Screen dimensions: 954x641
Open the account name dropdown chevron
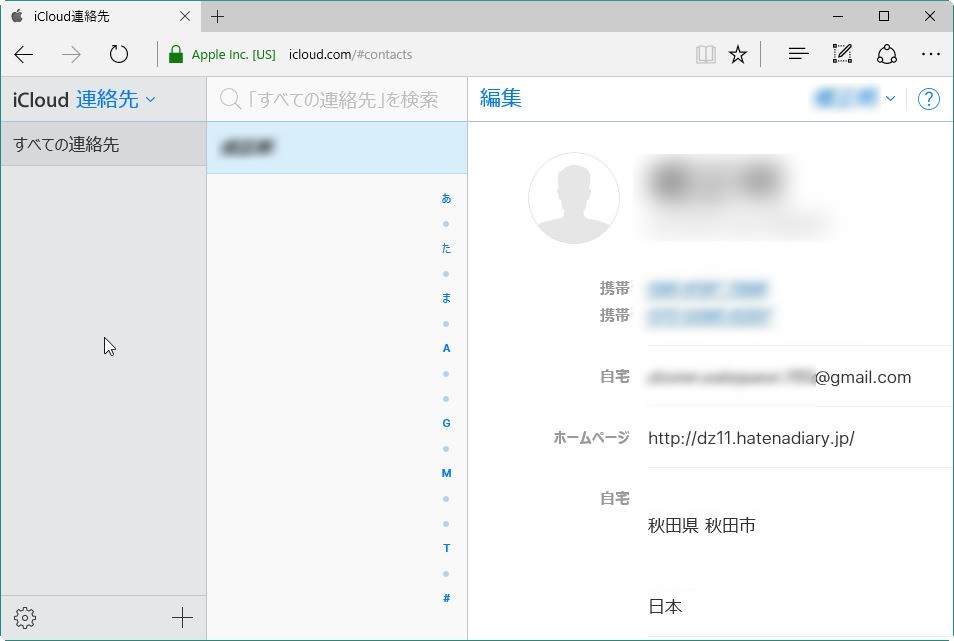coord(890,99)
